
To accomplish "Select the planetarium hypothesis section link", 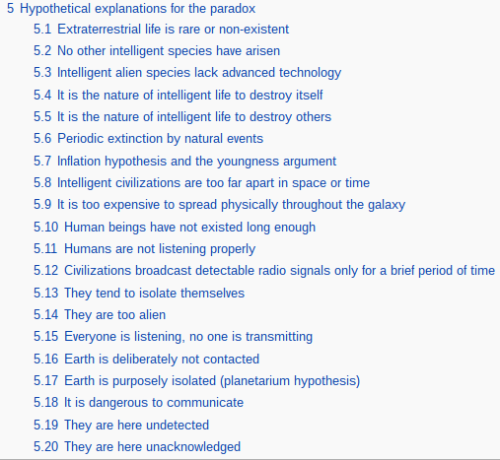I will tap(197, 381).
